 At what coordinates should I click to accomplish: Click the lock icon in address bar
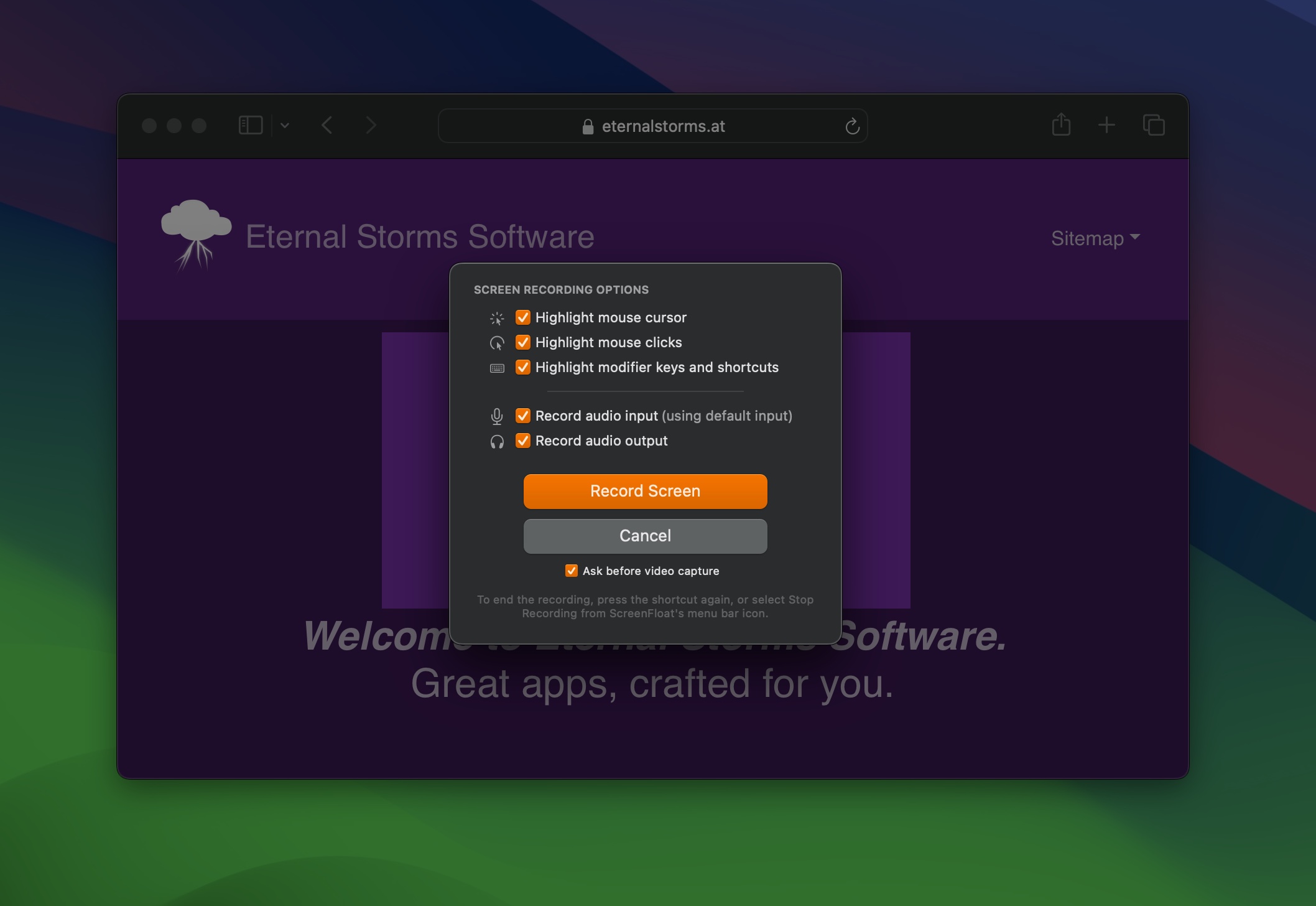[x=588, y=126]
